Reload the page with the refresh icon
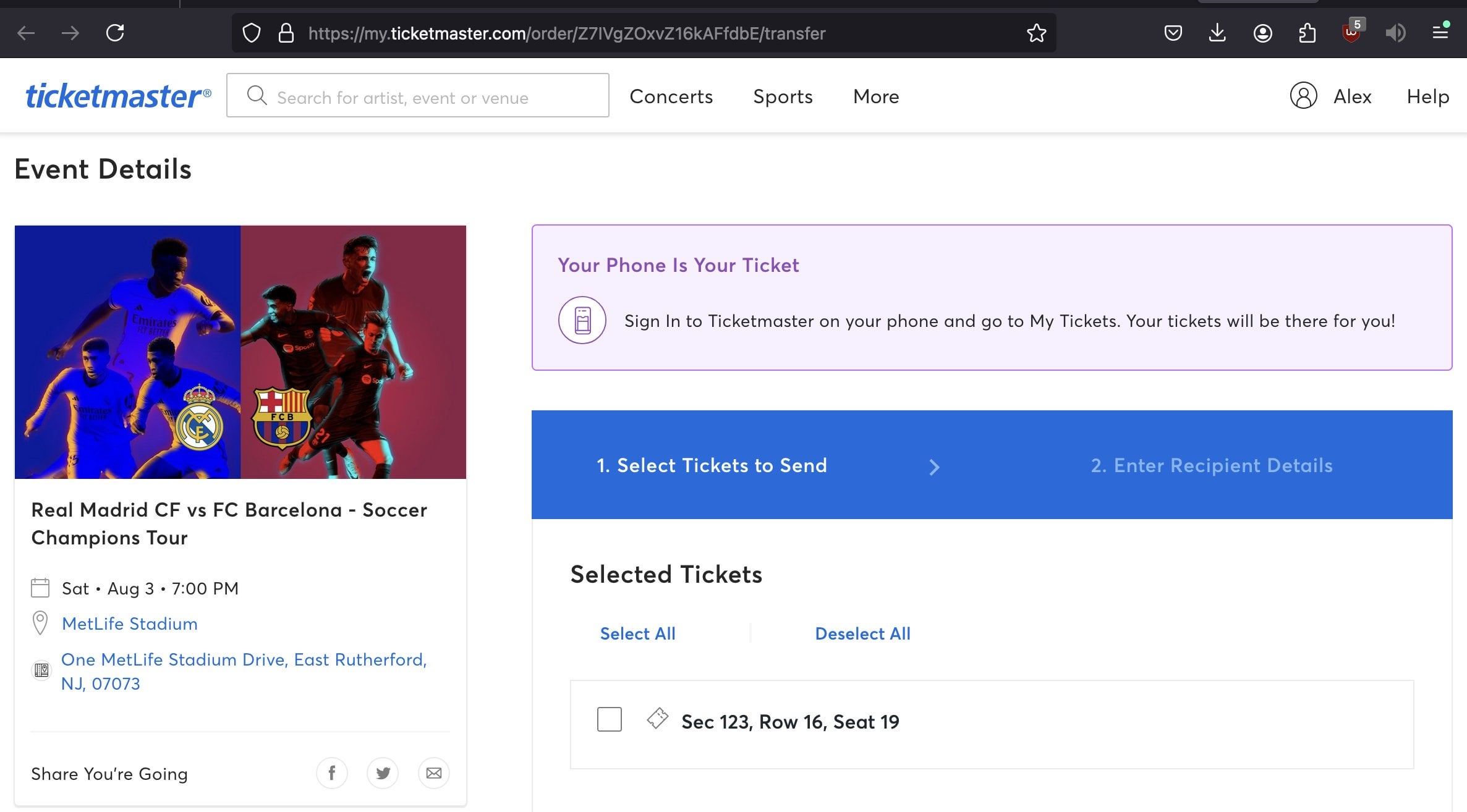Image resolution: width=1467 pixels, height=812 pixels. (116, 33)
